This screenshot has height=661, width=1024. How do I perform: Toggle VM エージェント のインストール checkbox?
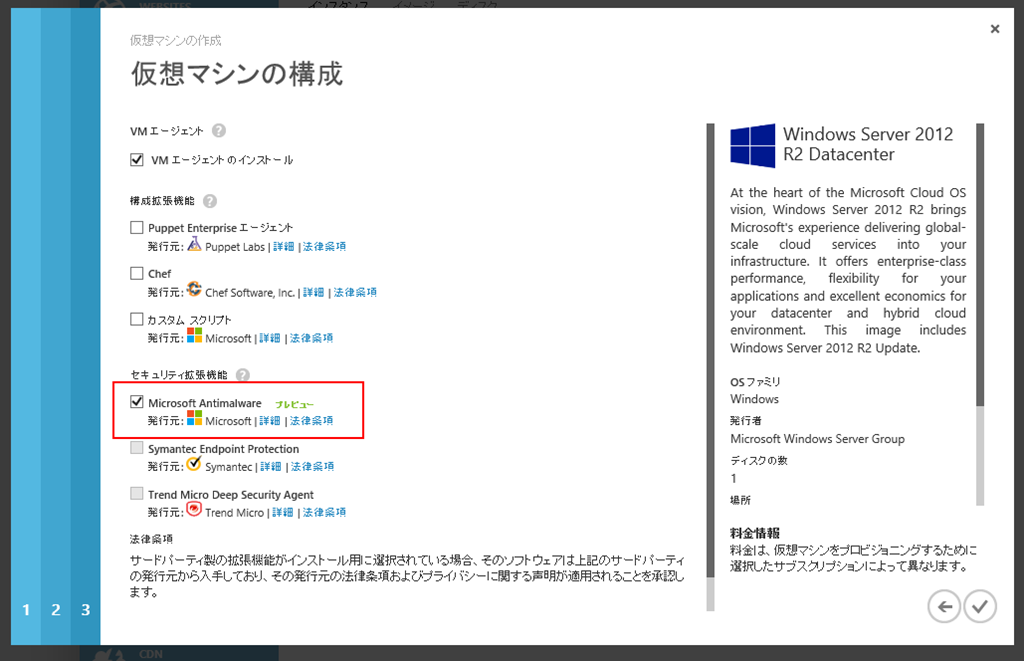click(136, 159)
